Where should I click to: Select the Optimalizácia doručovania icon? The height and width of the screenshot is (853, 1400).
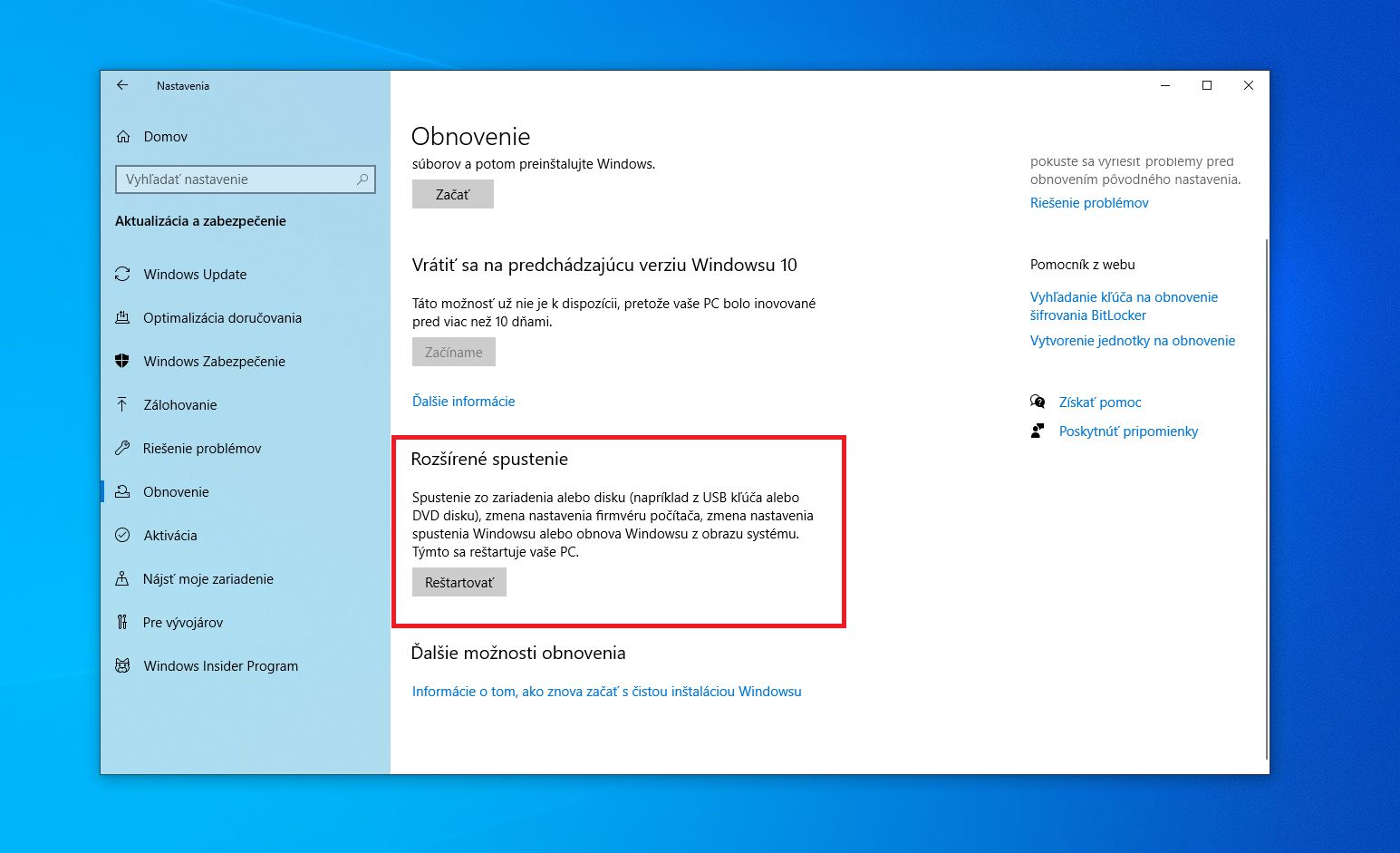(x=122, y=318)
